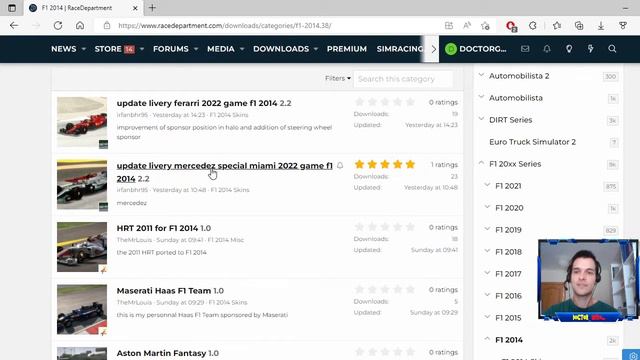Expand the Automobilista 2 category
Viewport: 640px width, 360px height.
click(x=481, y=75)
